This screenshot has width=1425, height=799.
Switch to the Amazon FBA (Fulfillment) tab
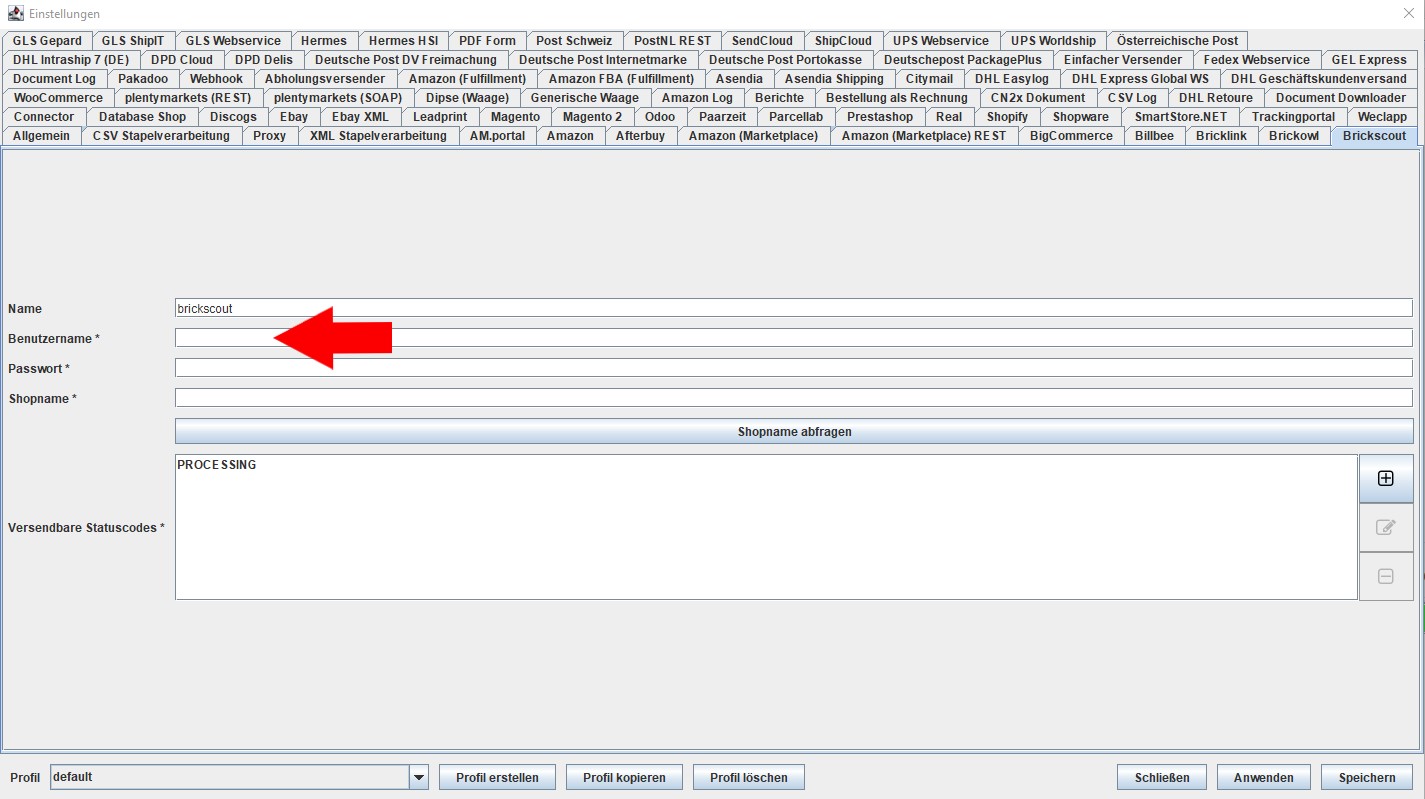click(x=621, y=79)
